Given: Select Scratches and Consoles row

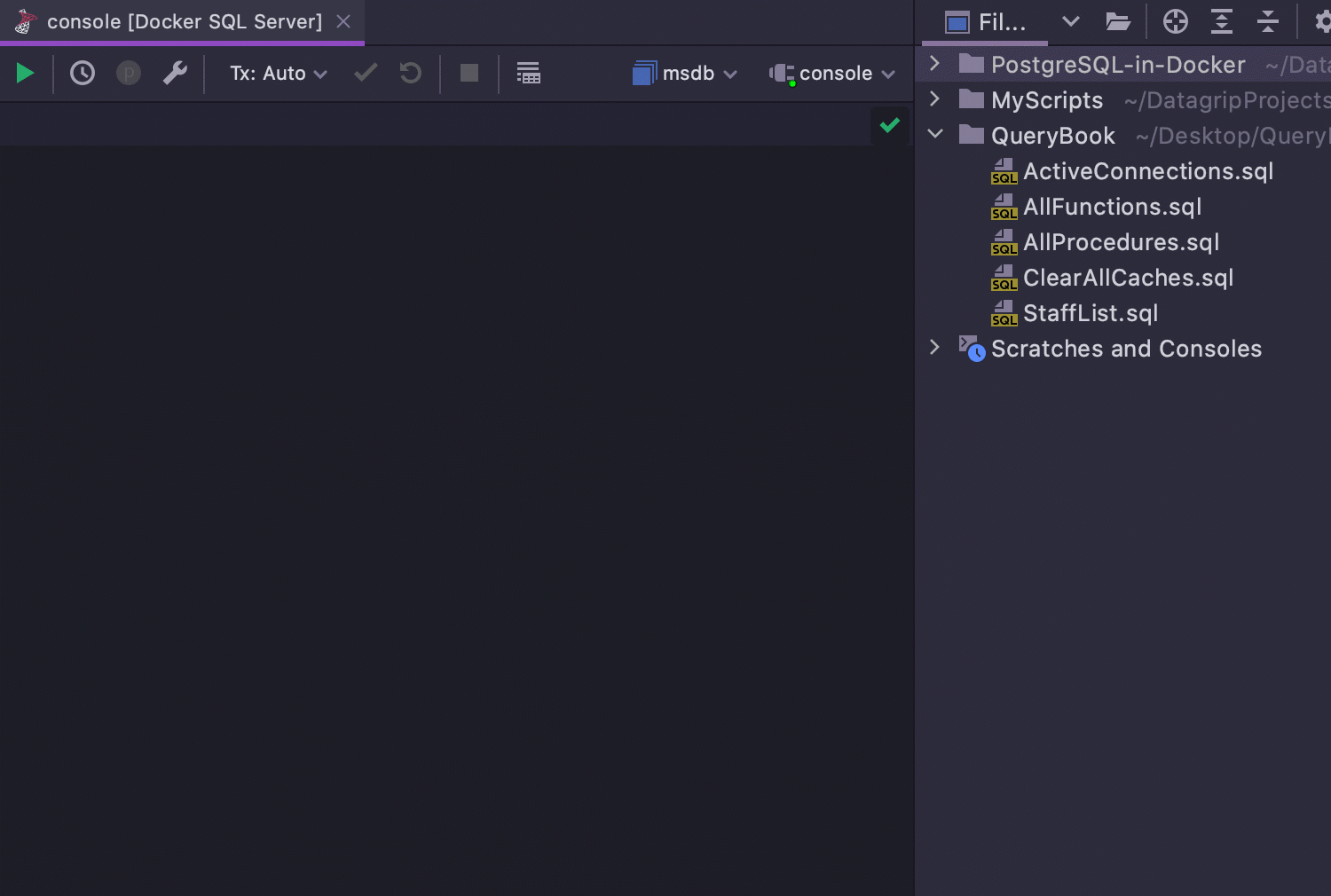Looking at the screenshot, I should tap(1123, 349).
